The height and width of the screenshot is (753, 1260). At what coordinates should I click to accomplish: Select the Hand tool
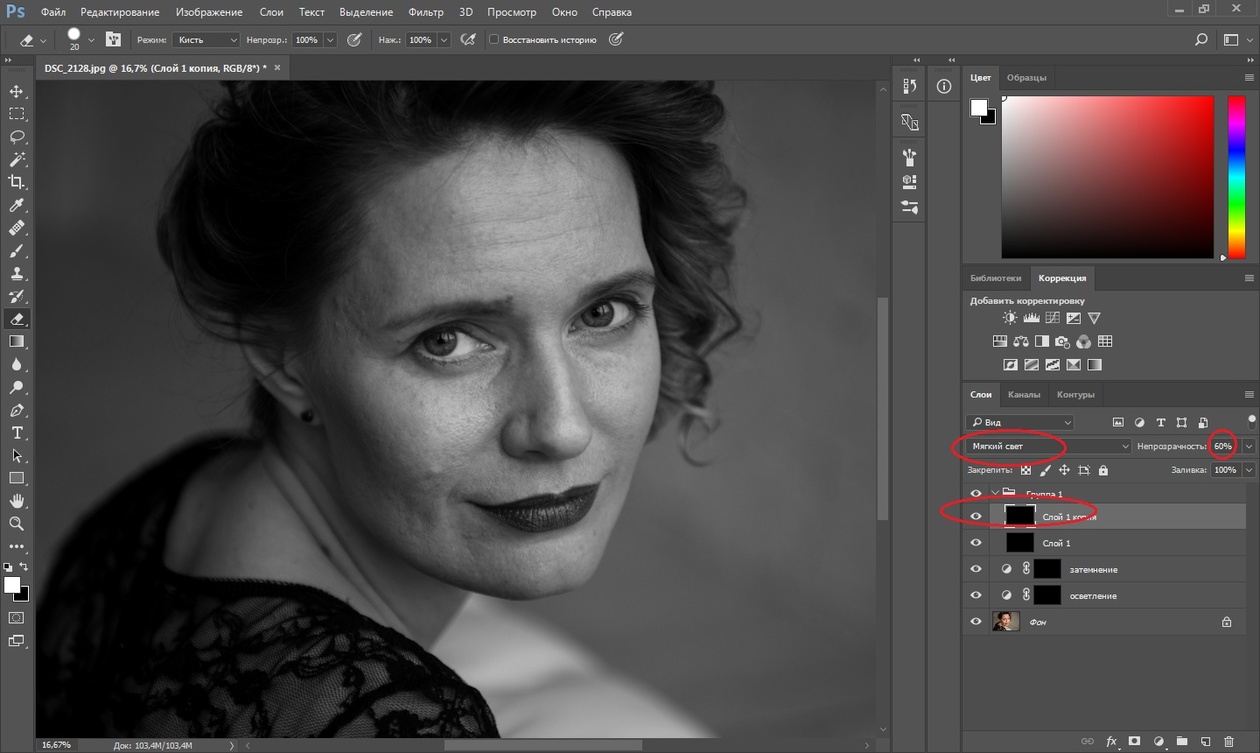coord(17,501)
